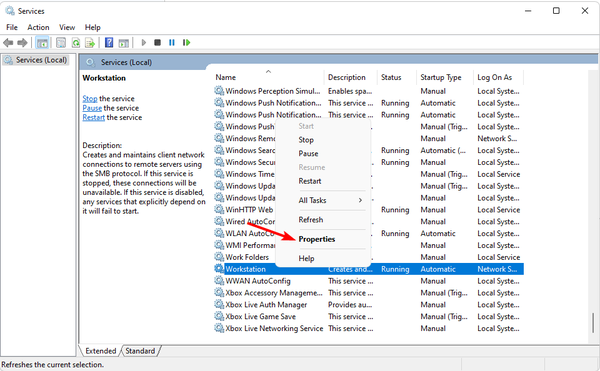The image size is (600, 371).
Task: Click the Stop the service link
Action: [x=90, y=99]
